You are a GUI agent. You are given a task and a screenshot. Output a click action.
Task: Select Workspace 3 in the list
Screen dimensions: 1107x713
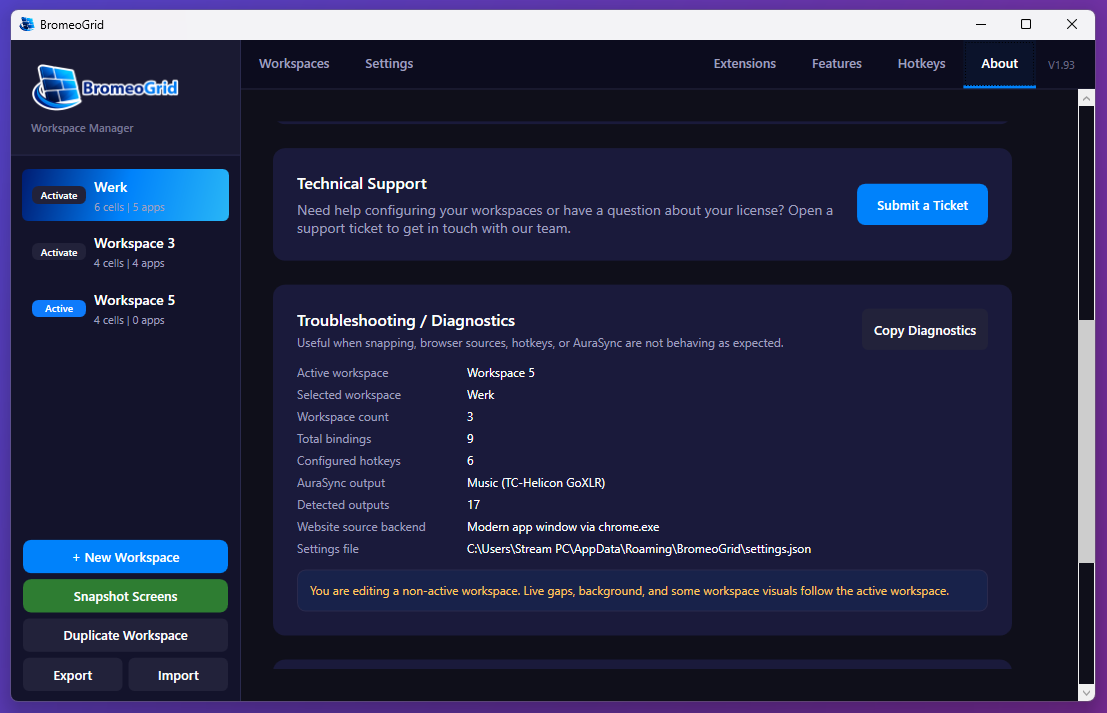[135, 252]
